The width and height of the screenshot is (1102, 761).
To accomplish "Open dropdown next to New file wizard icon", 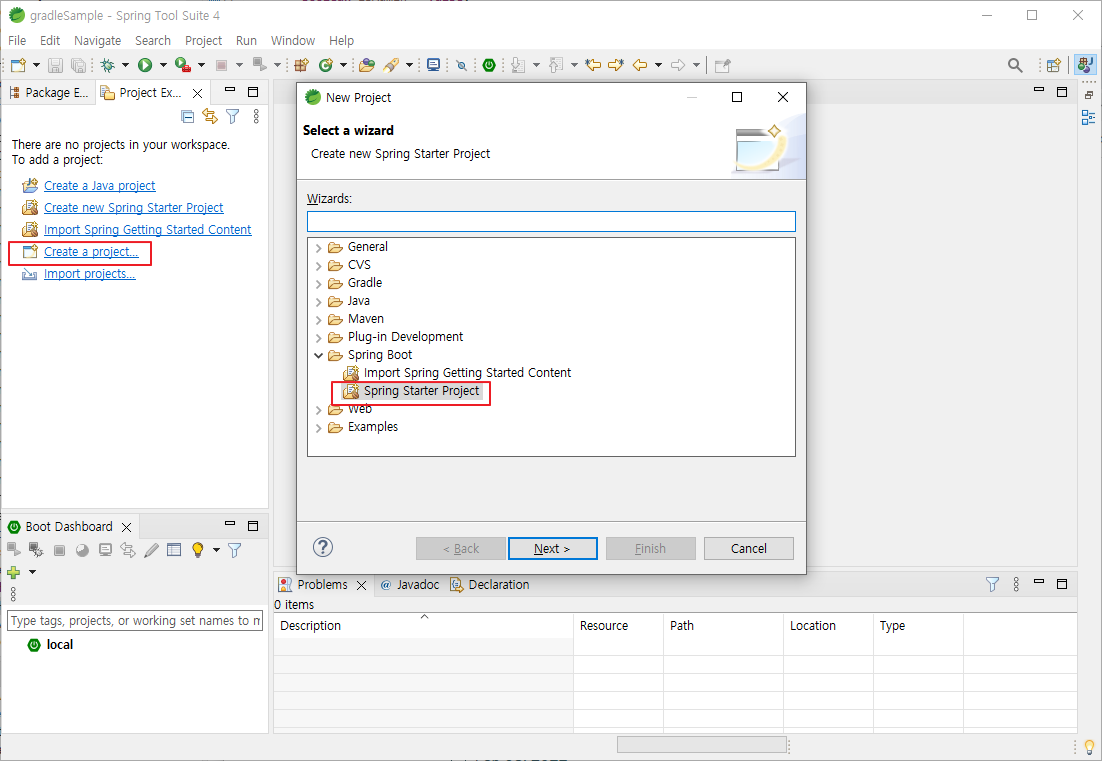I will click(x=36, y=65).
